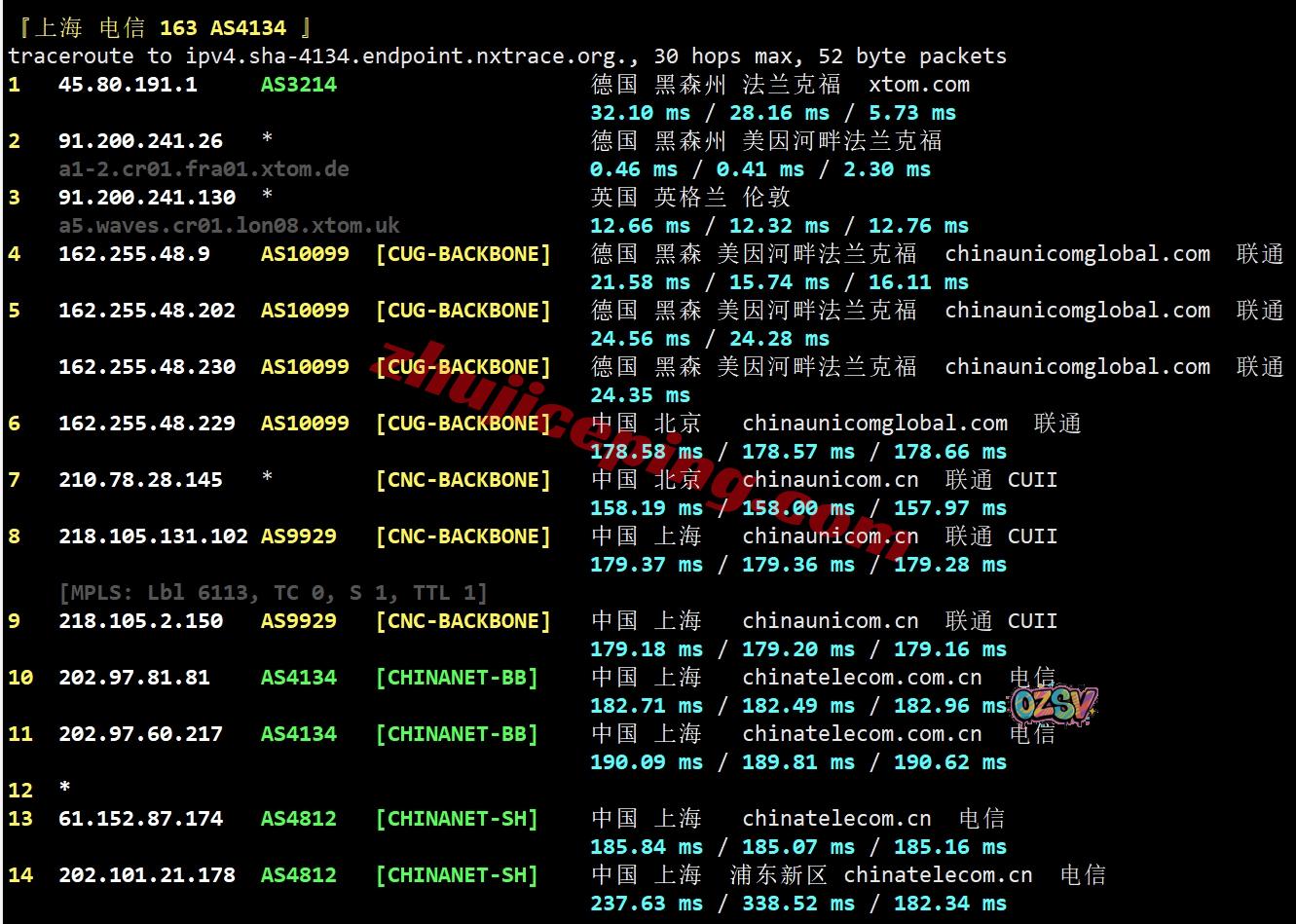Click hostname a5.waves.cr01.lon08.xtom.uk
The image size is (1296, 924).
pos(229,226)
